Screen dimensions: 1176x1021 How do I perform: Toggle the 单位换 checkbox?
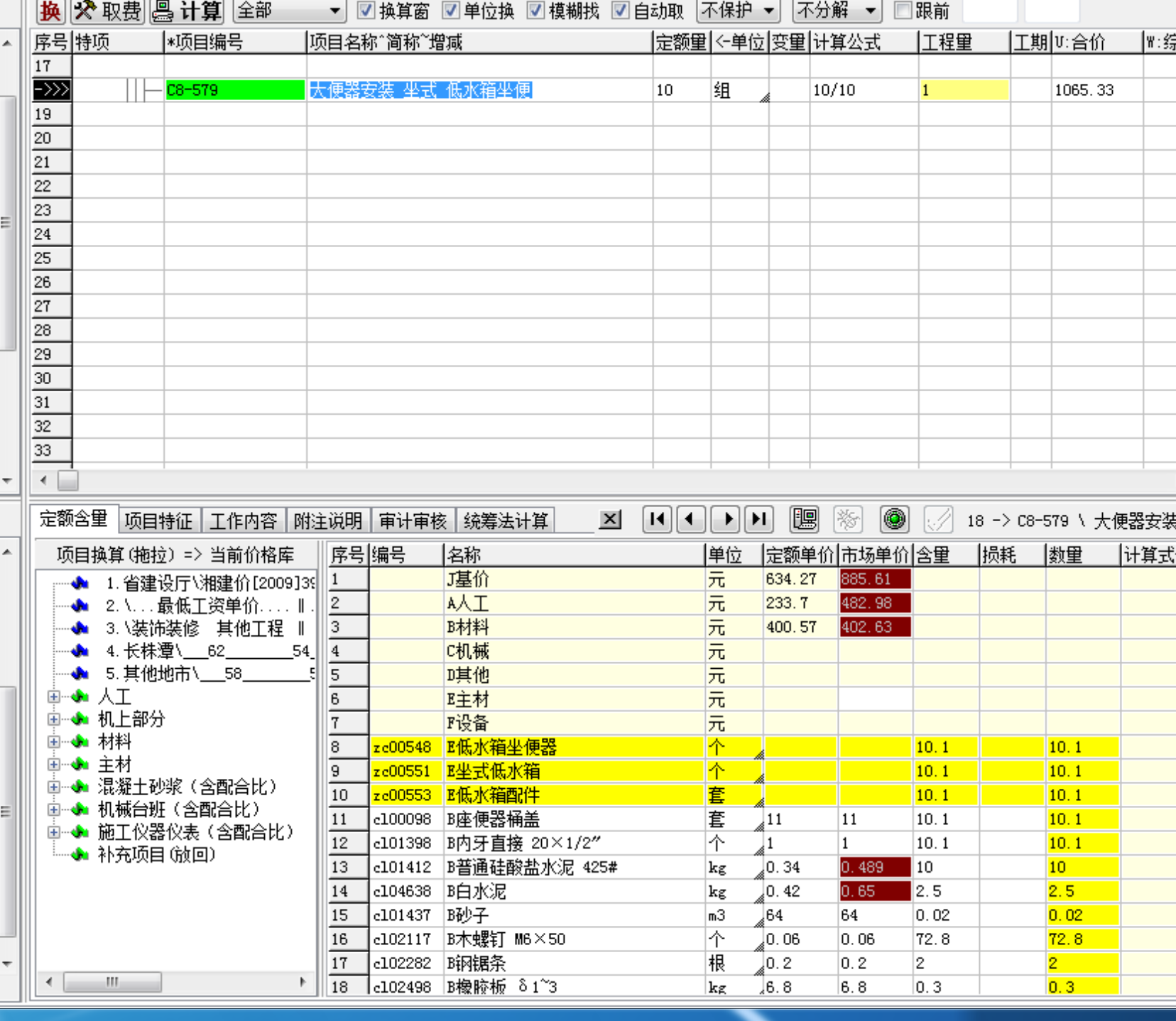[x=450, y=10]
